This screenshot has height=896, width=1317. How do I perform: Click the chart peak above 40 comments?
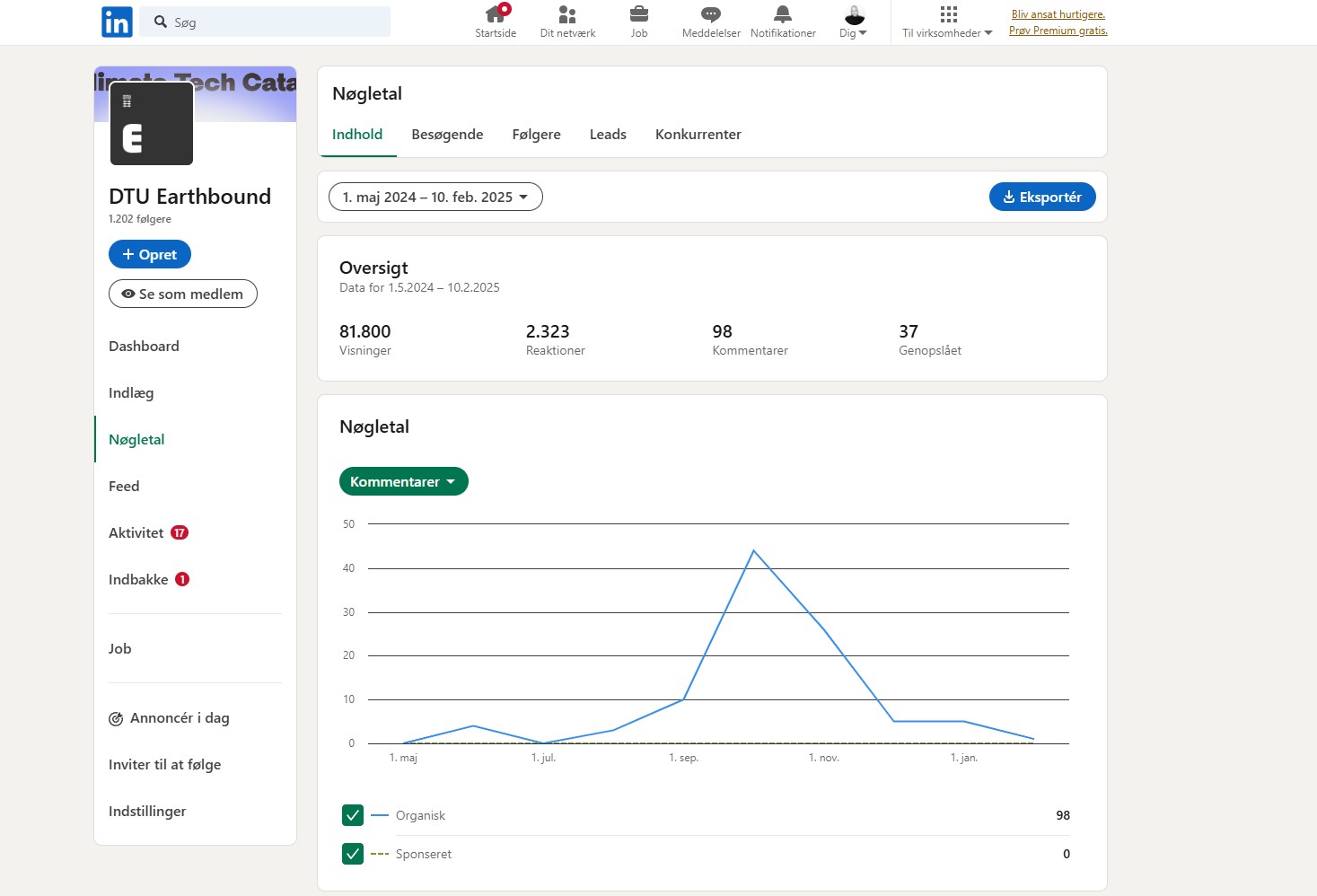click(x=753, y=550)
